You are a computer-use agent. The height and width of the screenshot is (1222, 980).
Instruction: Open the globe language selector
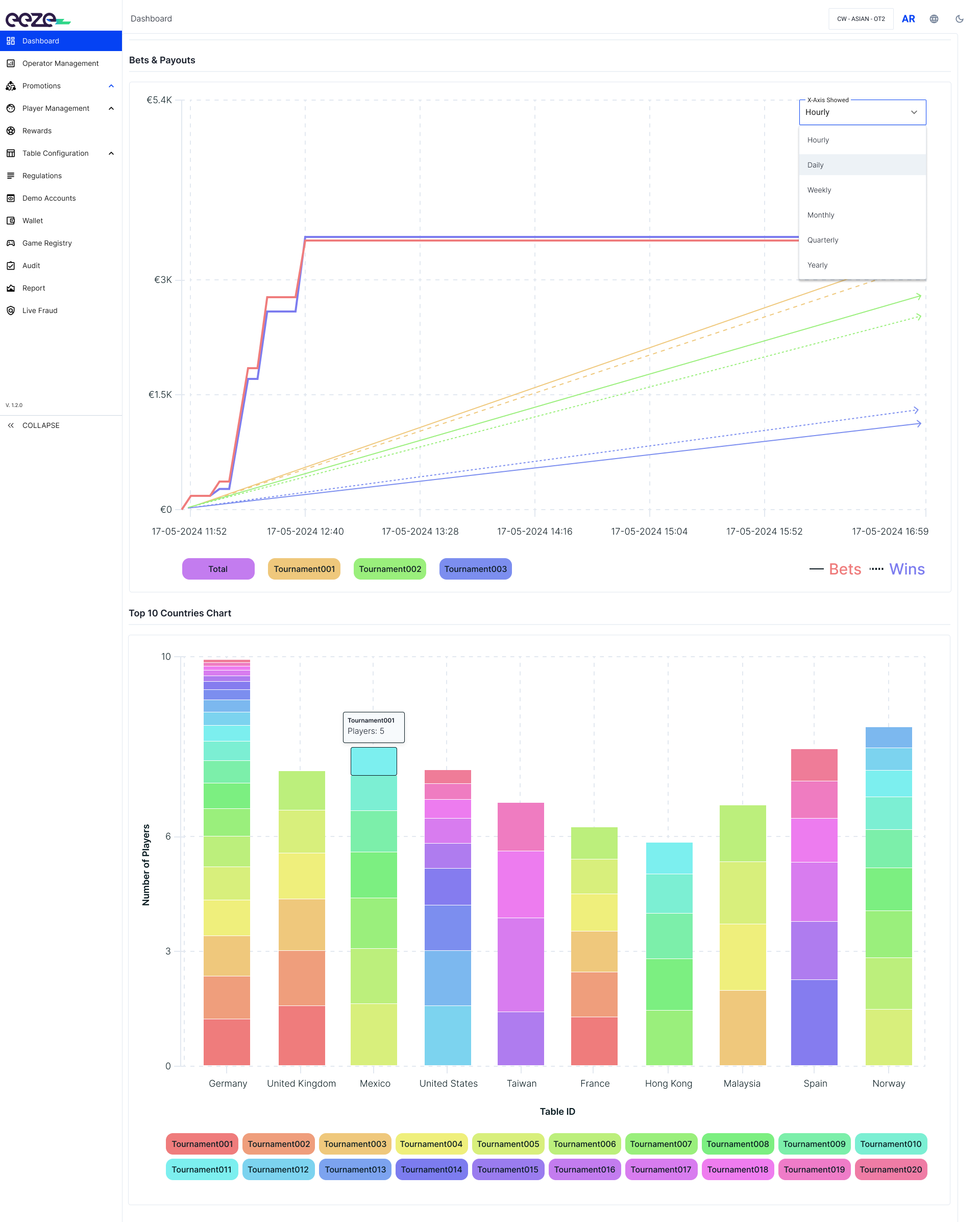point(934,19)
